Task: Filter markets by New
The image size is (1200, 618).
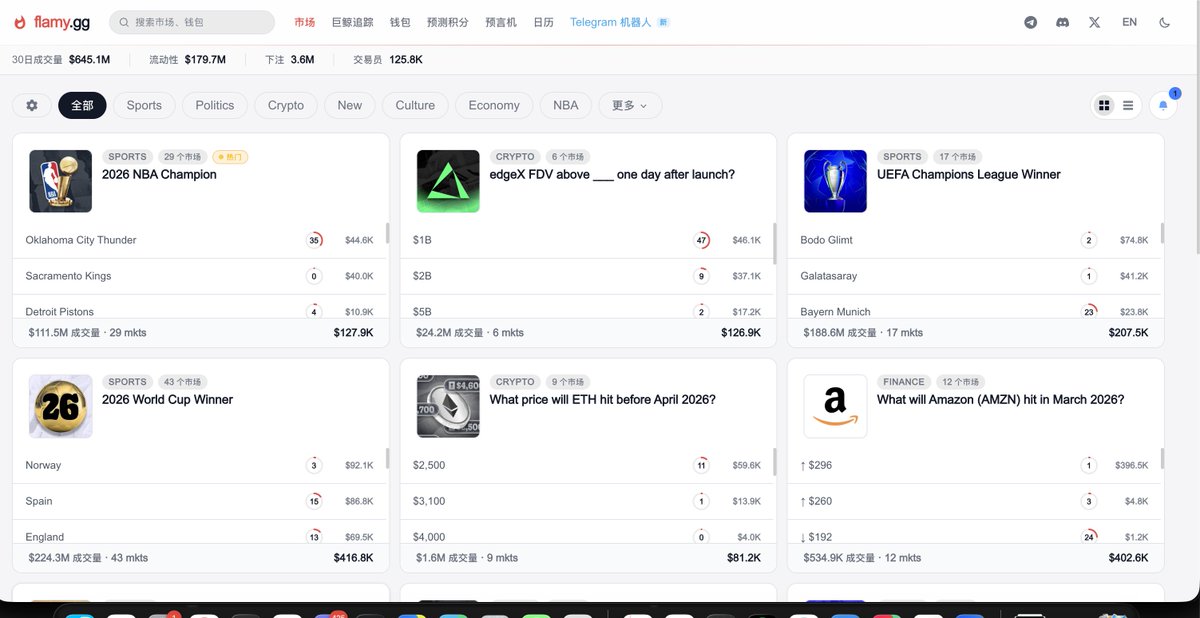Action: [350, 105]
